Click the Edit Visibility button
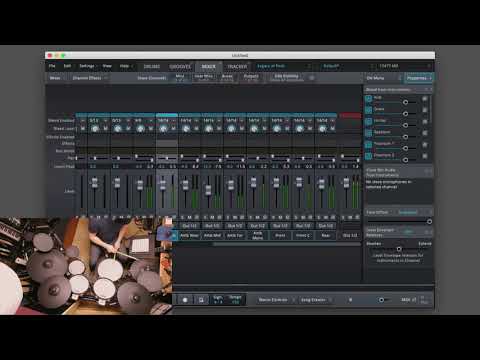This screenshot has width=480, height=360. 286,78
